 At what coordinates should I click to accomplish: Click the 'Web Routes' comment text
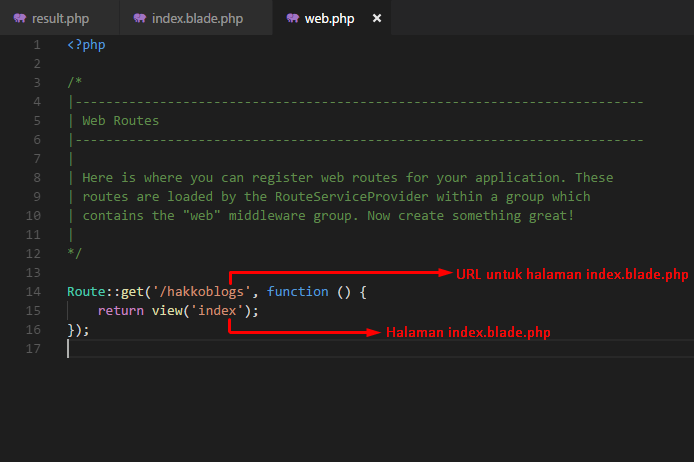point(120,121)
